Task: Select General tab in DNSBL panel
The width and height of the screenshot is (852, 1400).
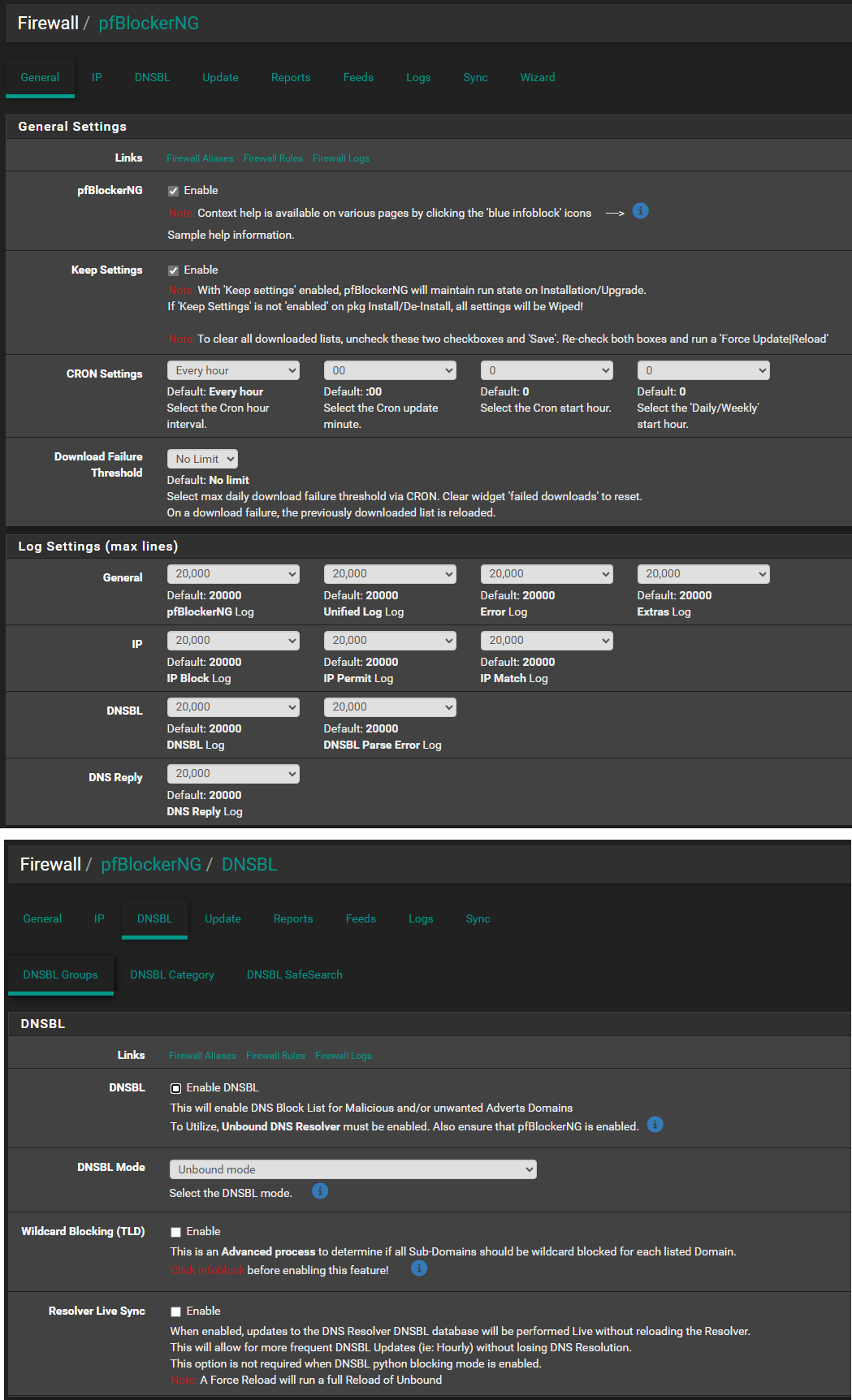Action: 42,919
